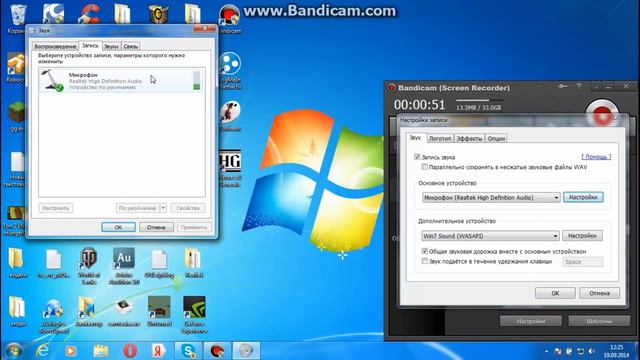
Task: Switch to Skype in the taskbar
Action: (188, 351)
